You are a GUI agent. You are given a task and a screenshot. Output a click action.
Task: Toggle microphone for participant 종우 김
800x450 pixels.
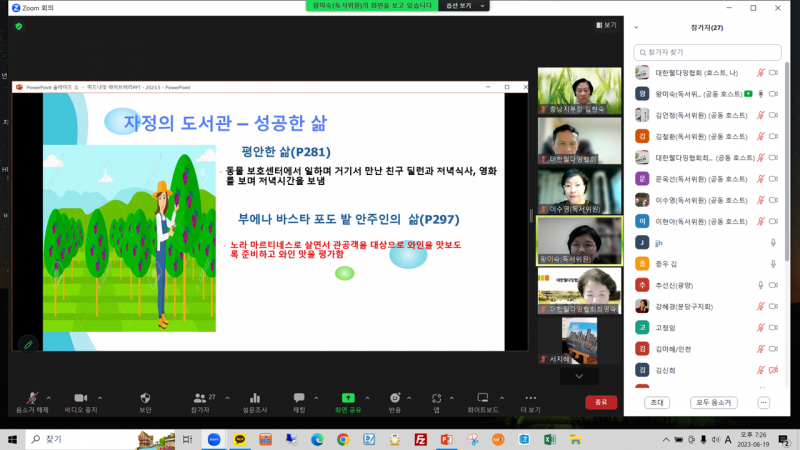pos(773,263)
